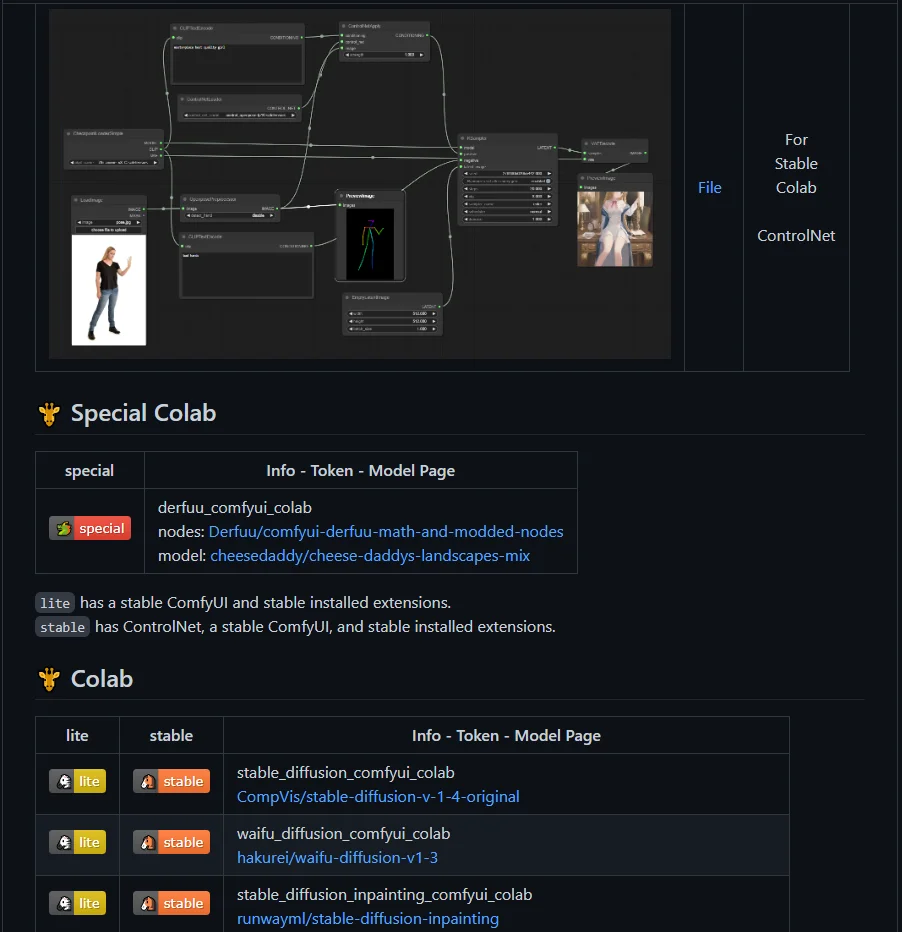Click the red special Colab badge
This screenshot has height=932, width=902.
pyautogui.click(x=90, y=528)
